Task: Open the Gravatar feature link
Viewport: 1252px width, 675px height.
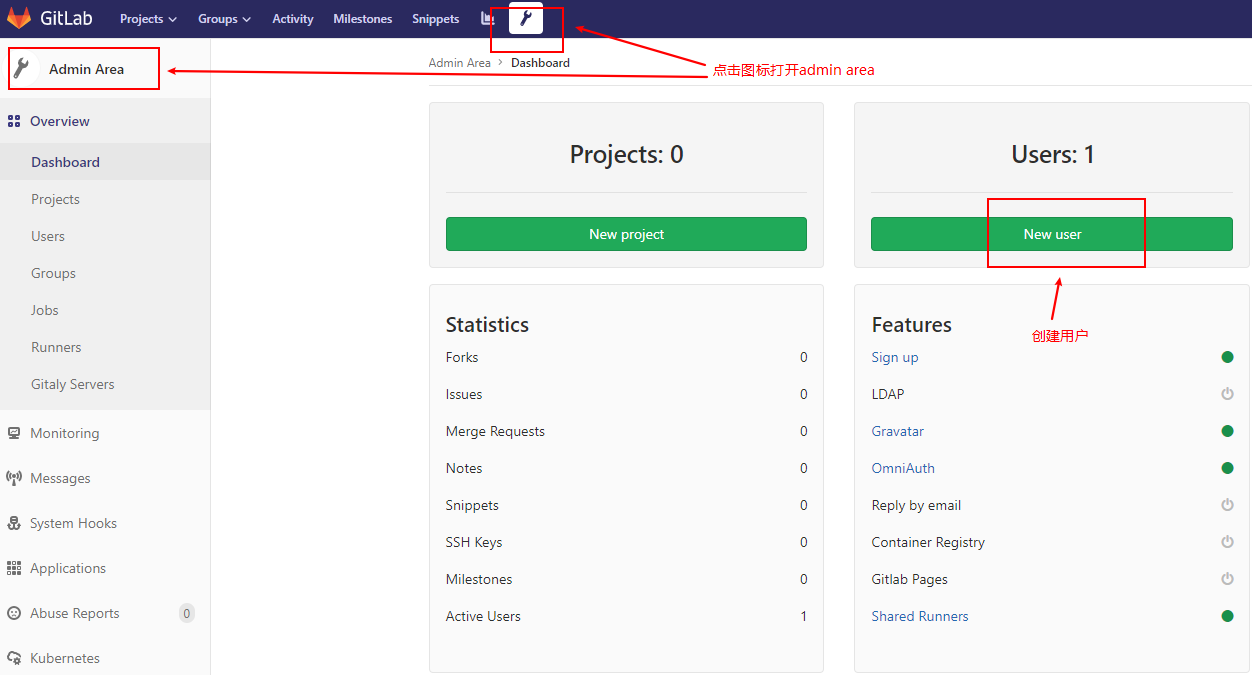Action: tap(898, 431)
